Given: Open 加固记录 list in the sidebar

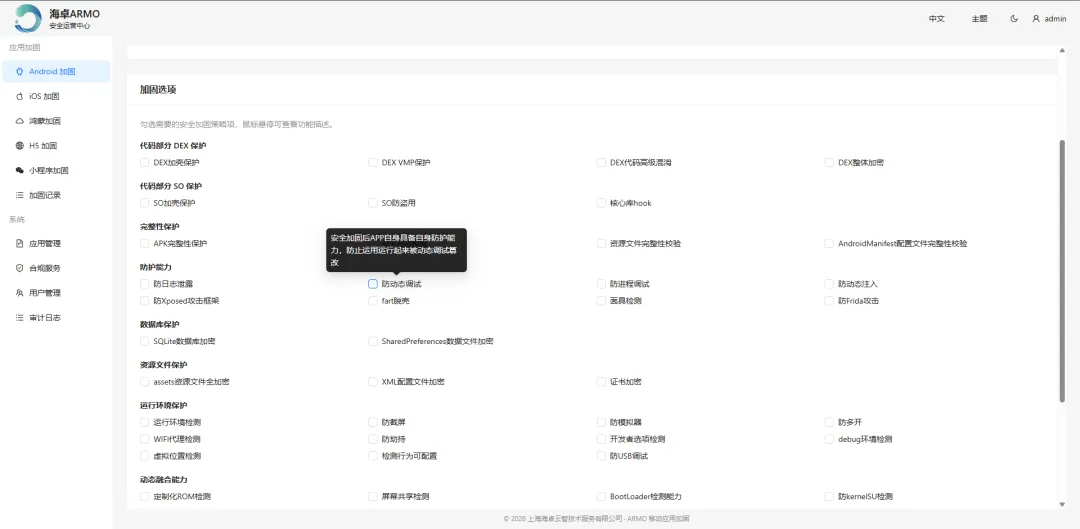Looking at the screenshot, I should pyautogui.click(x=56, y=196).
